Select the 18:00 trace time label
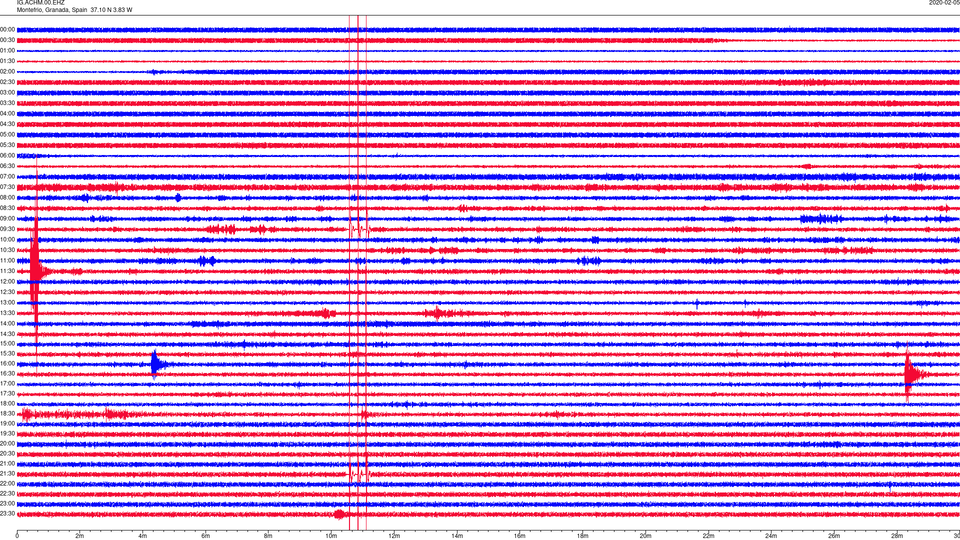 point(7,403)
